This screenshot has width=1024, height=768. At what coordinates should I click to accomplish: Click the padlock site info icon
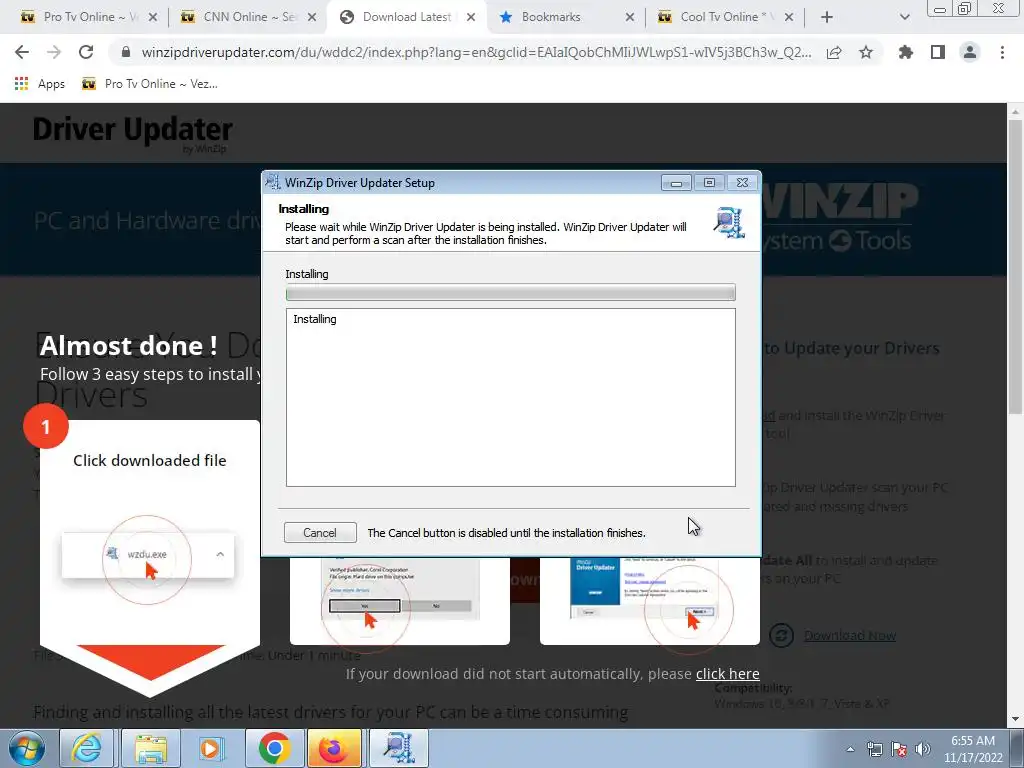(x=126, y=52)
